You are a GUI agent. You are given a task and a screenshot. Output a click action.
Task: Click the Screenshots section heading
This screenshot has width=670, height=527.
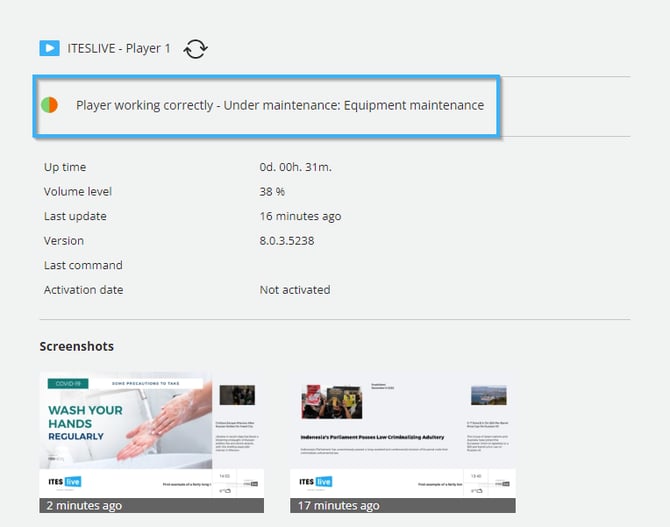pyautogui.click(x=76, y=346)
